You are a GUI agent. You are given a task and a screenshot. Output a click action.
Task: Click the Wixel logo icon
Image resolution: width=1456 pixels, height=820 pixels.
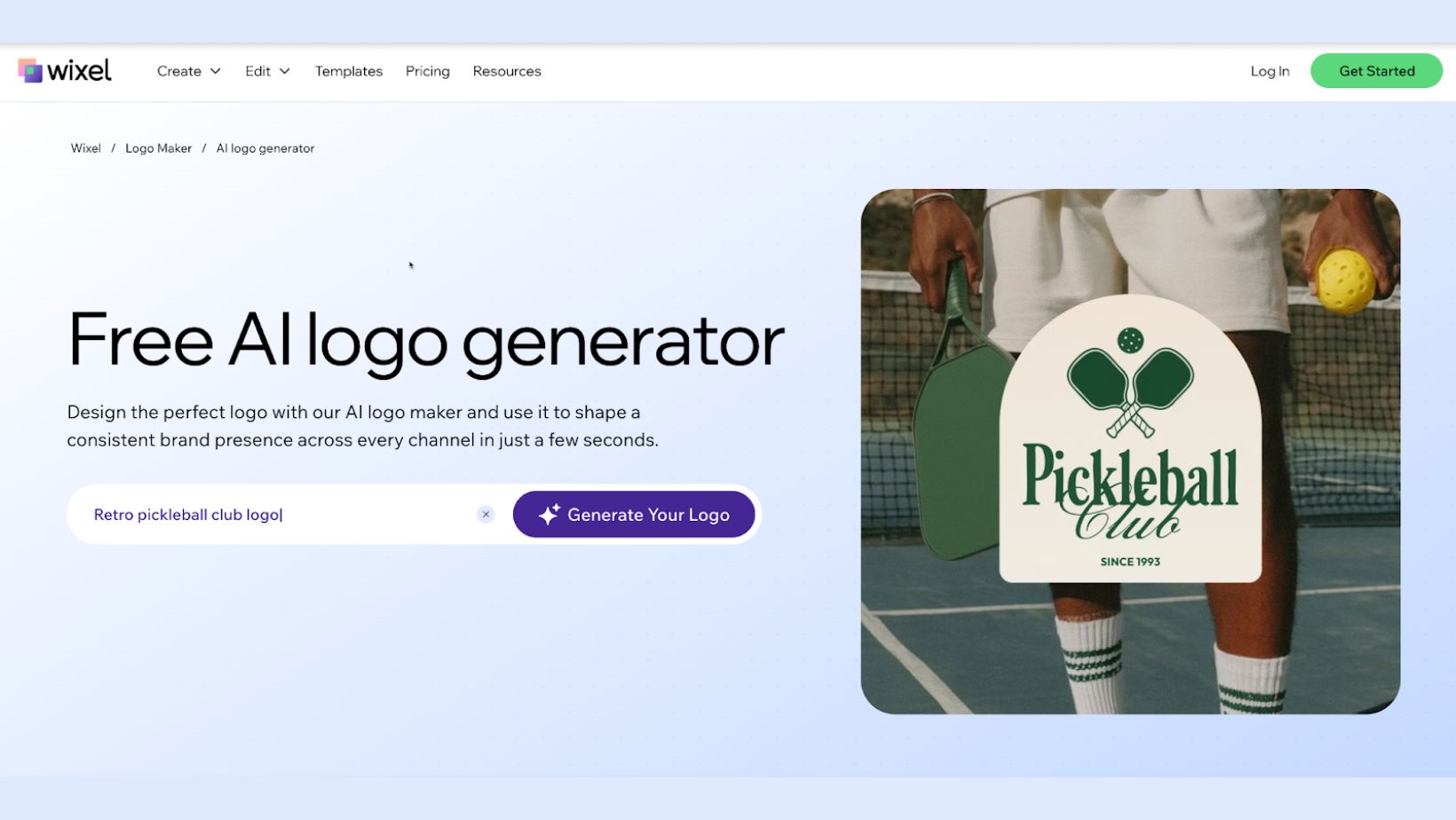point(30,71)
